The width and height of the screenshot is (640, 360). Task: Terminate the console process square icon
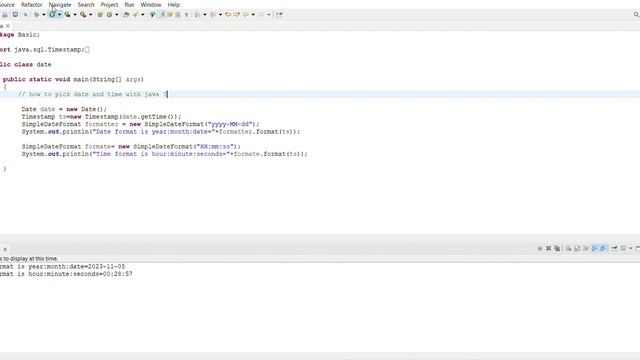click(x=540, y=248)
